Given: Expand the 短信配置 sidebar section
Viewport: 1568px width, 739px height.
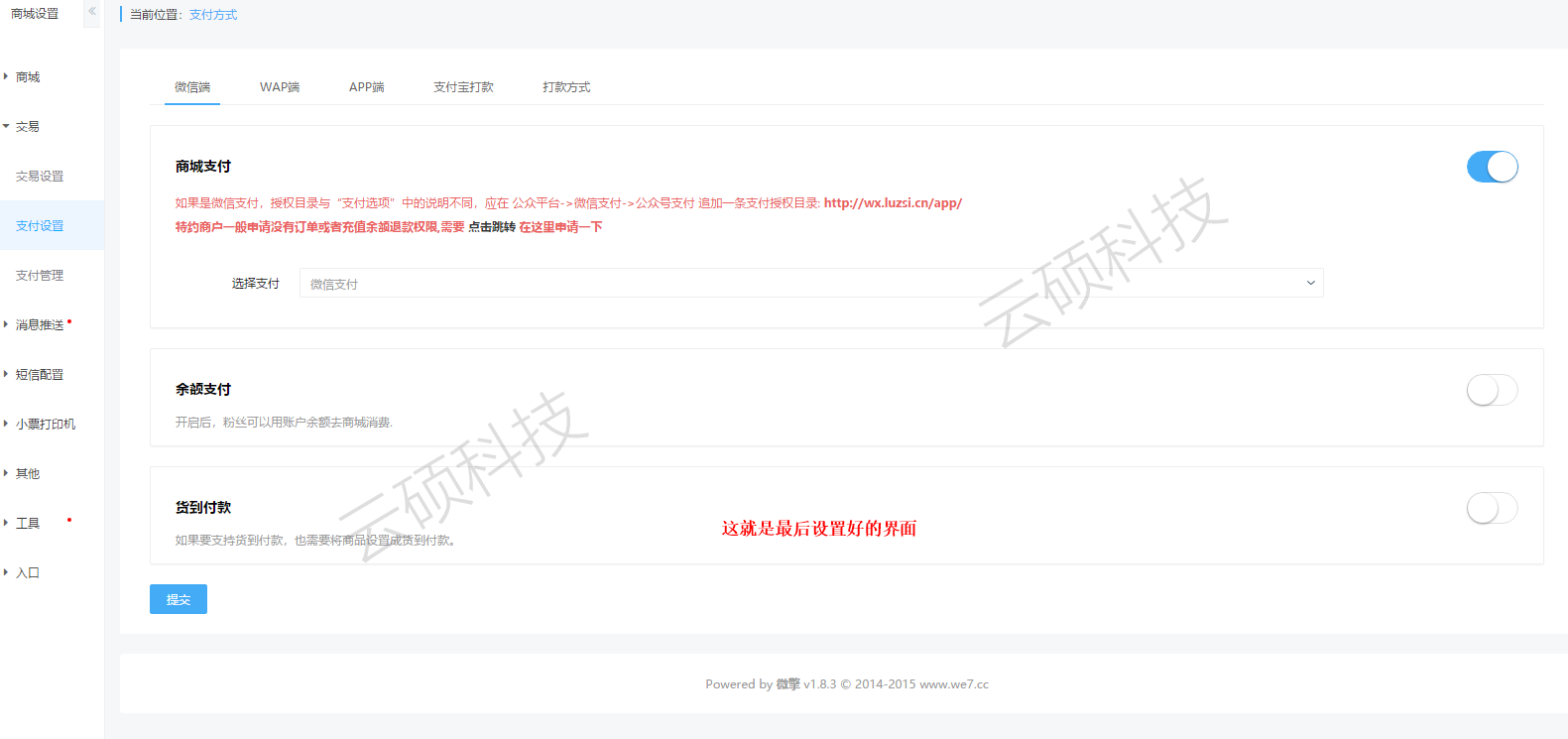Looking at the screenshot, I should click(40, 375).
